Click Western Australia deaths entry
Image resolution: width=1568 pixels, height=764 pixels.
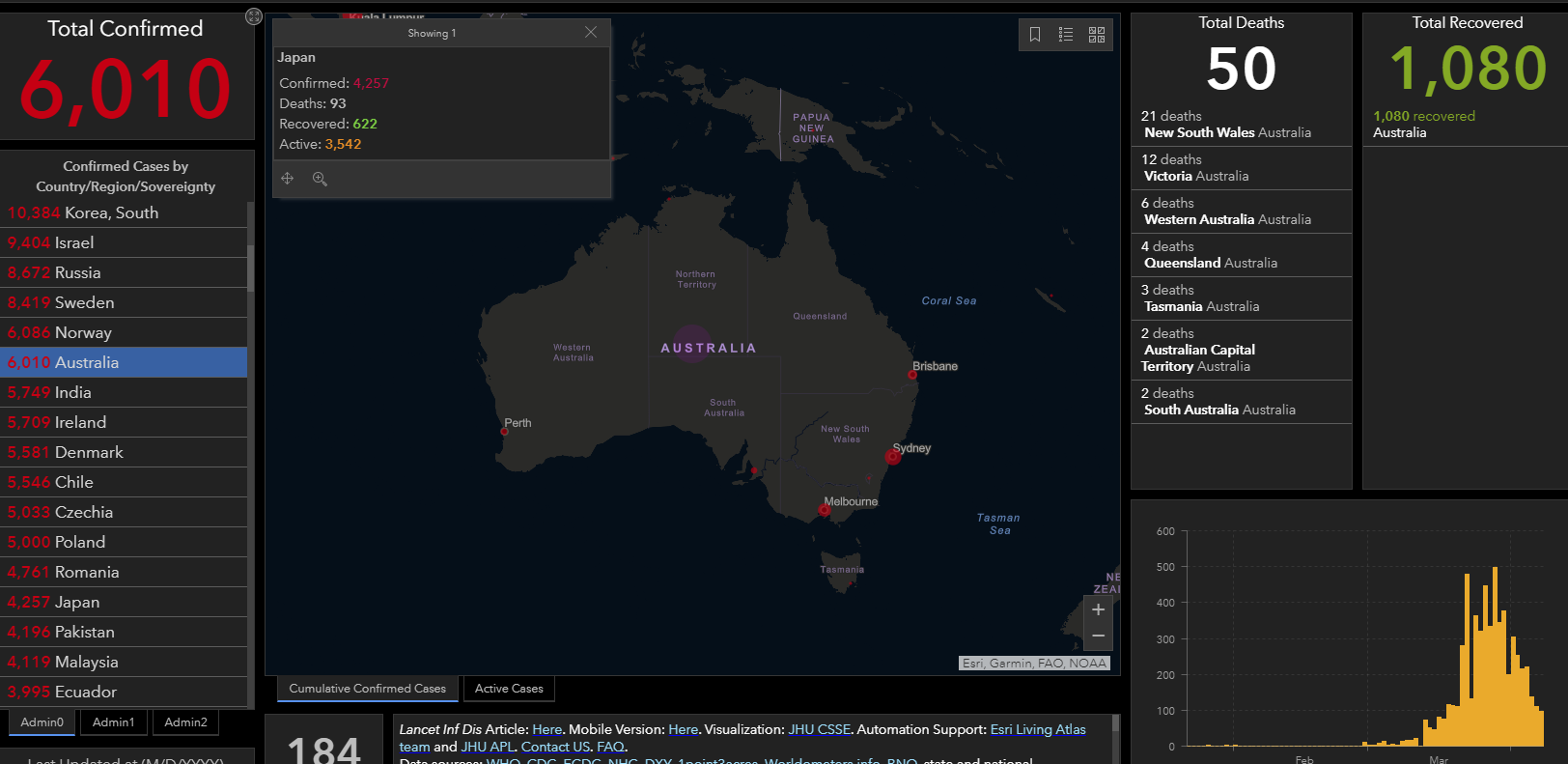click(1241, 212)
